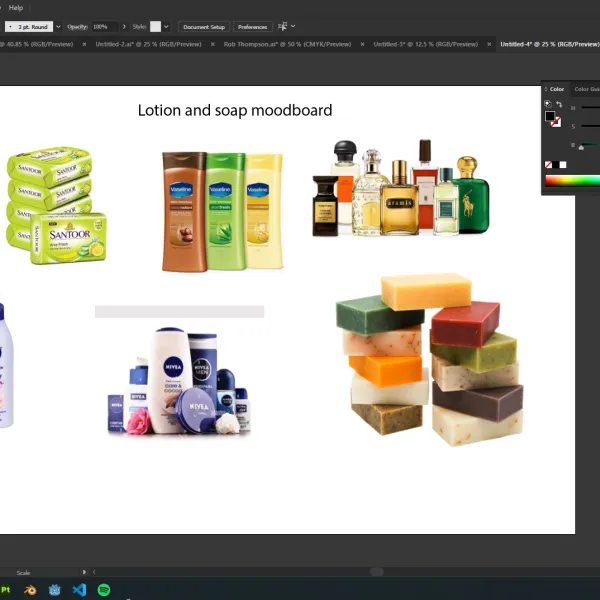Select the stacked handmade soaps image
Viewport: 600px width, 600px height.
pos(429,359)
